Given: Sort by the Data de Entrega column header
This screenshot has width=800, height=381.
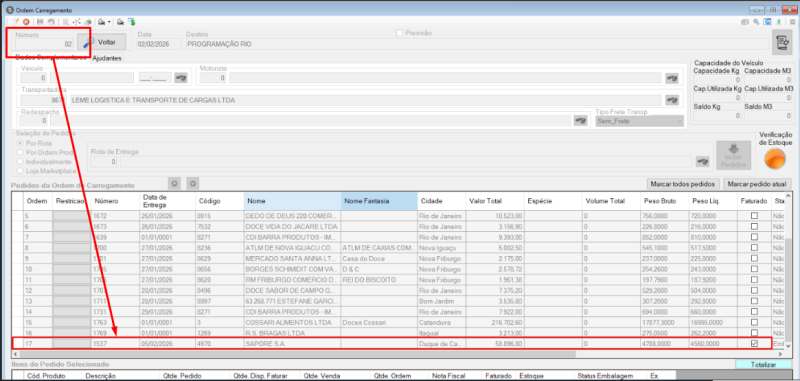Looking at the screenshot, I should click(167, 201).
